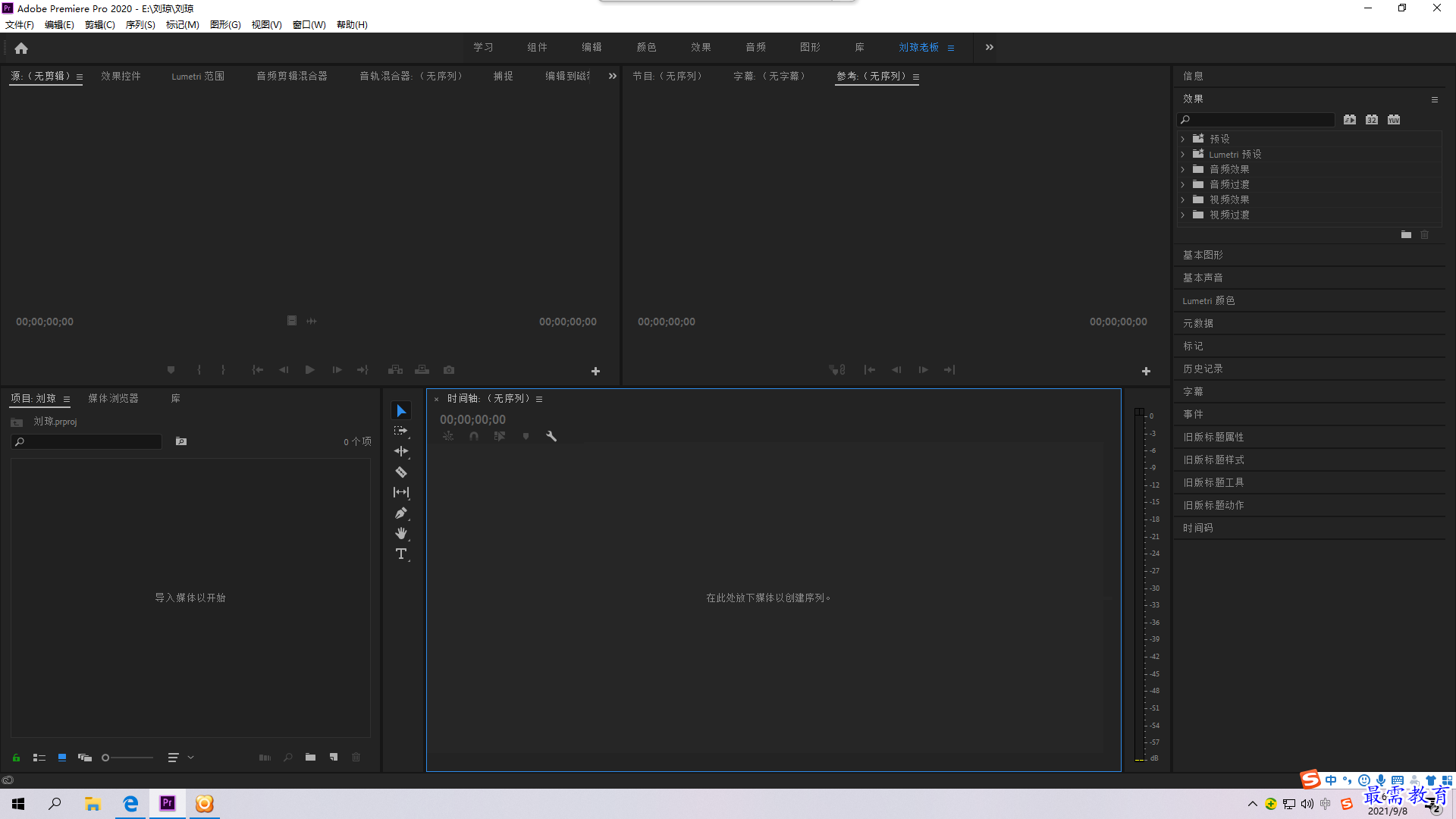Click the Home icon
Viewport: 1456px width, 819px height.
click(x=21, y=48)
